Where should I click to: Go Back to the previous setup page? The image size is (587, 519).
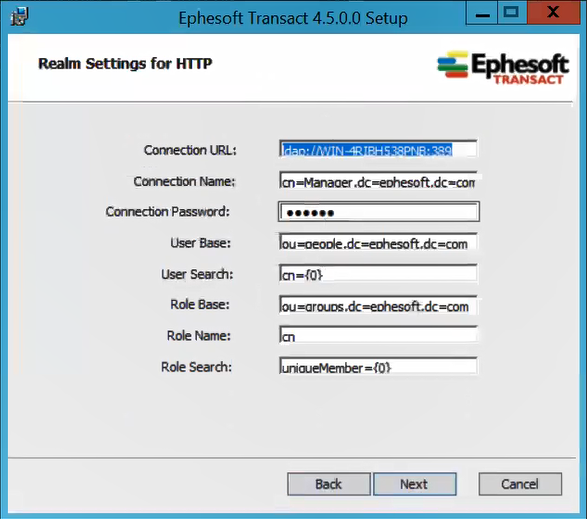[329, 484]
